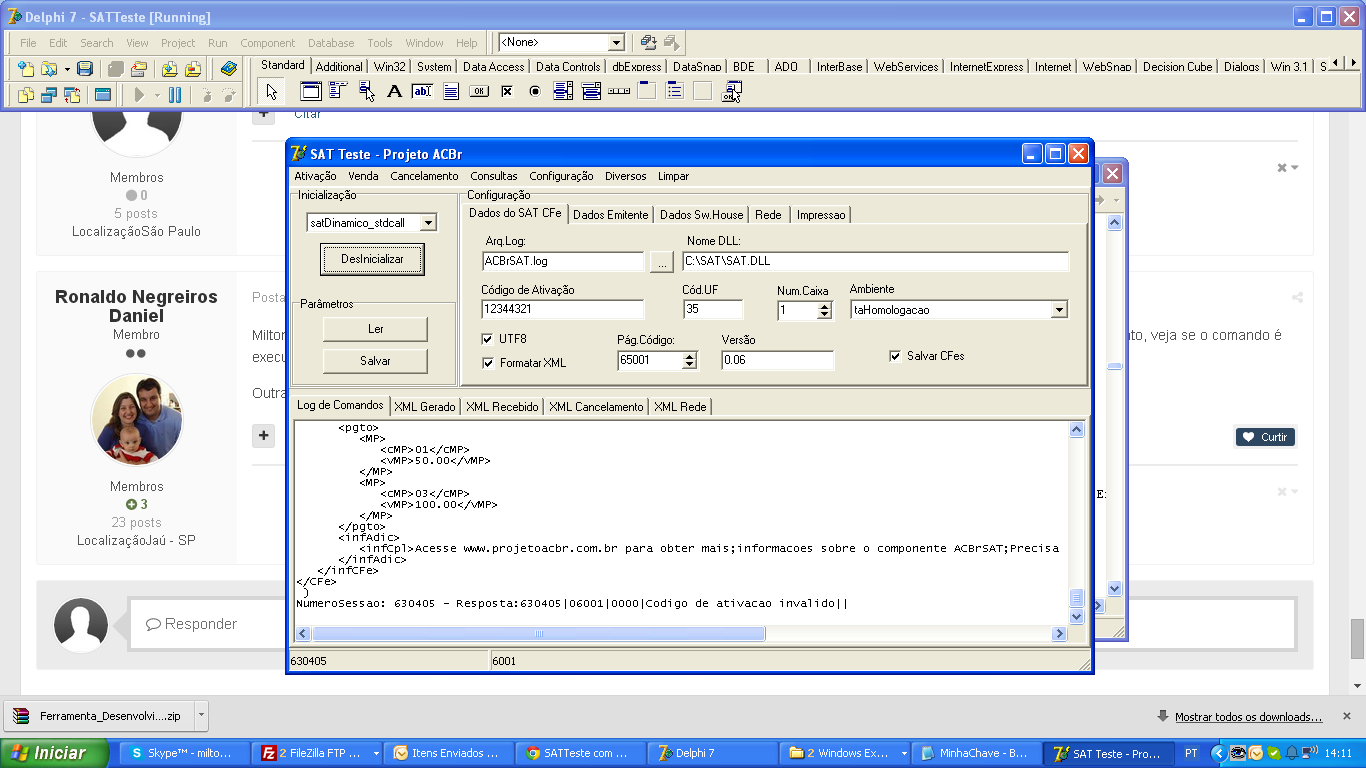Click Open Project icon in Delphi toolbar

139,69
